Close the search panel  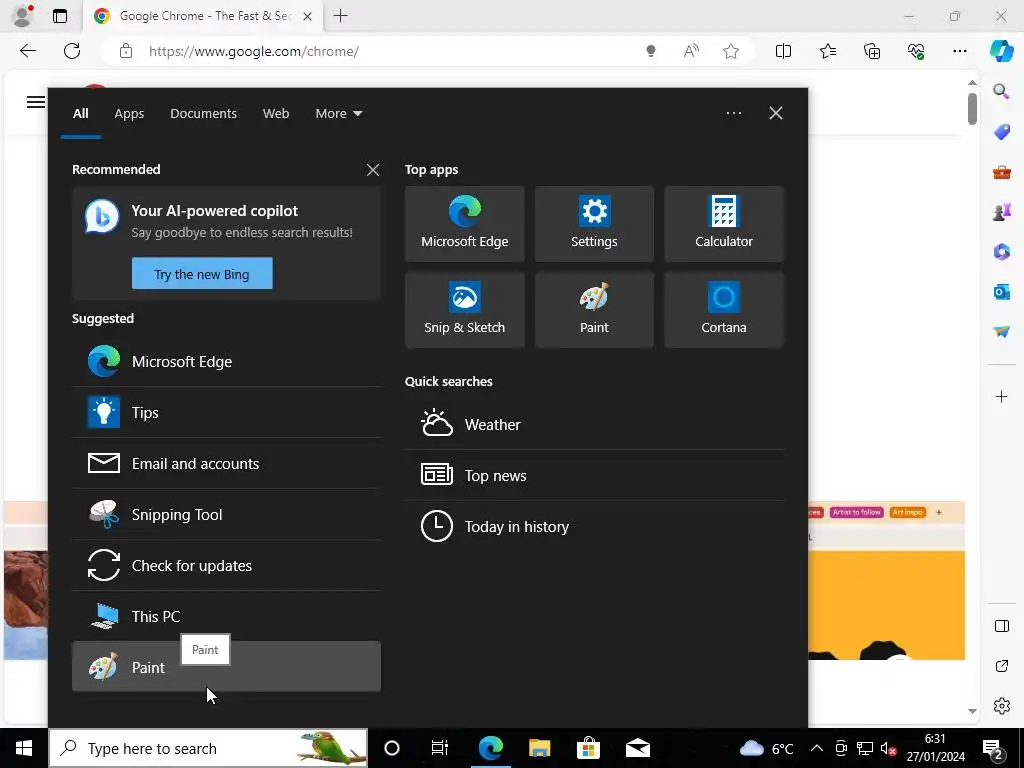point(776,113)
